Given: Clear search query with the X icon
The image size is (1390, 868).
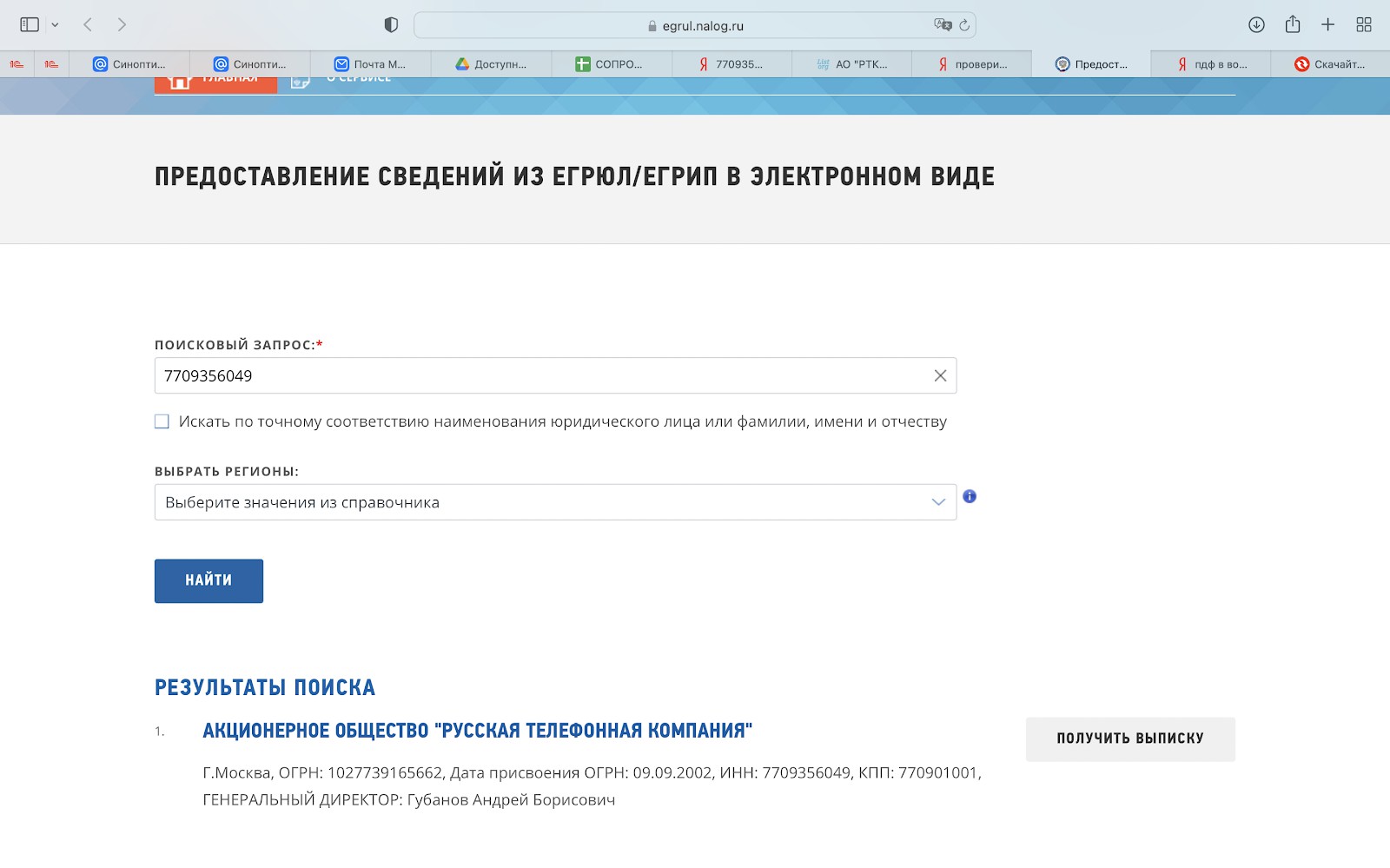Looking at the screenshot, I should point(939,375).
